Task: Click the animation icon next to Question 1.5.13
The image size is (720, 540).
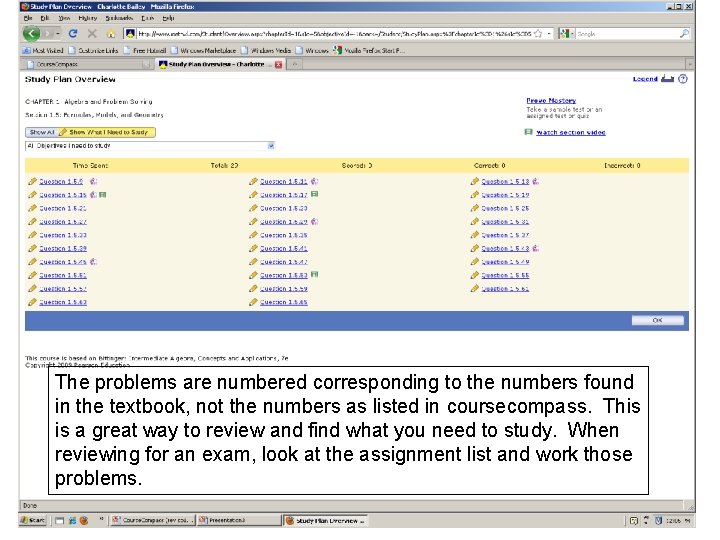Action: click(535, 181)
